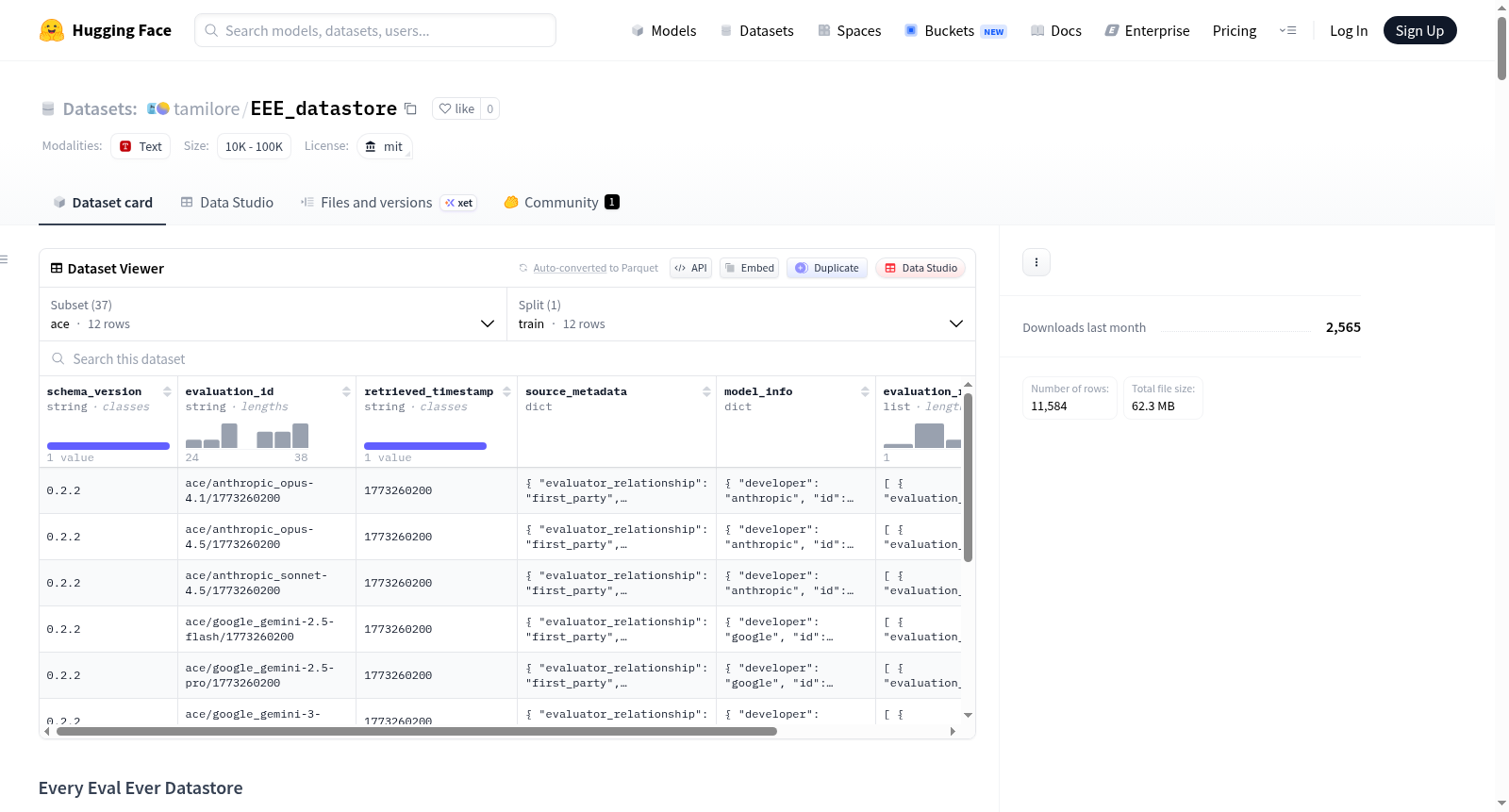Click the API button
This screenshot has height=812, width=1509.
(690, 268)
